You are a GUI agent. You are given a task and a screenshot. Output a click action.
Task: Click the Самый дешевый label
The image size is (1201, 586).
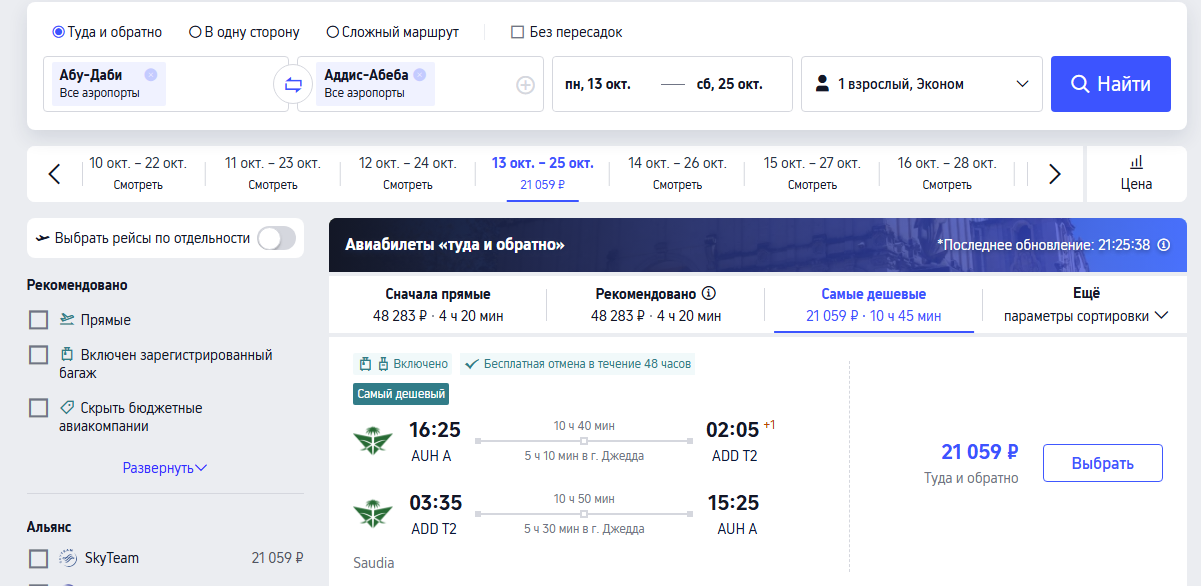401,394
